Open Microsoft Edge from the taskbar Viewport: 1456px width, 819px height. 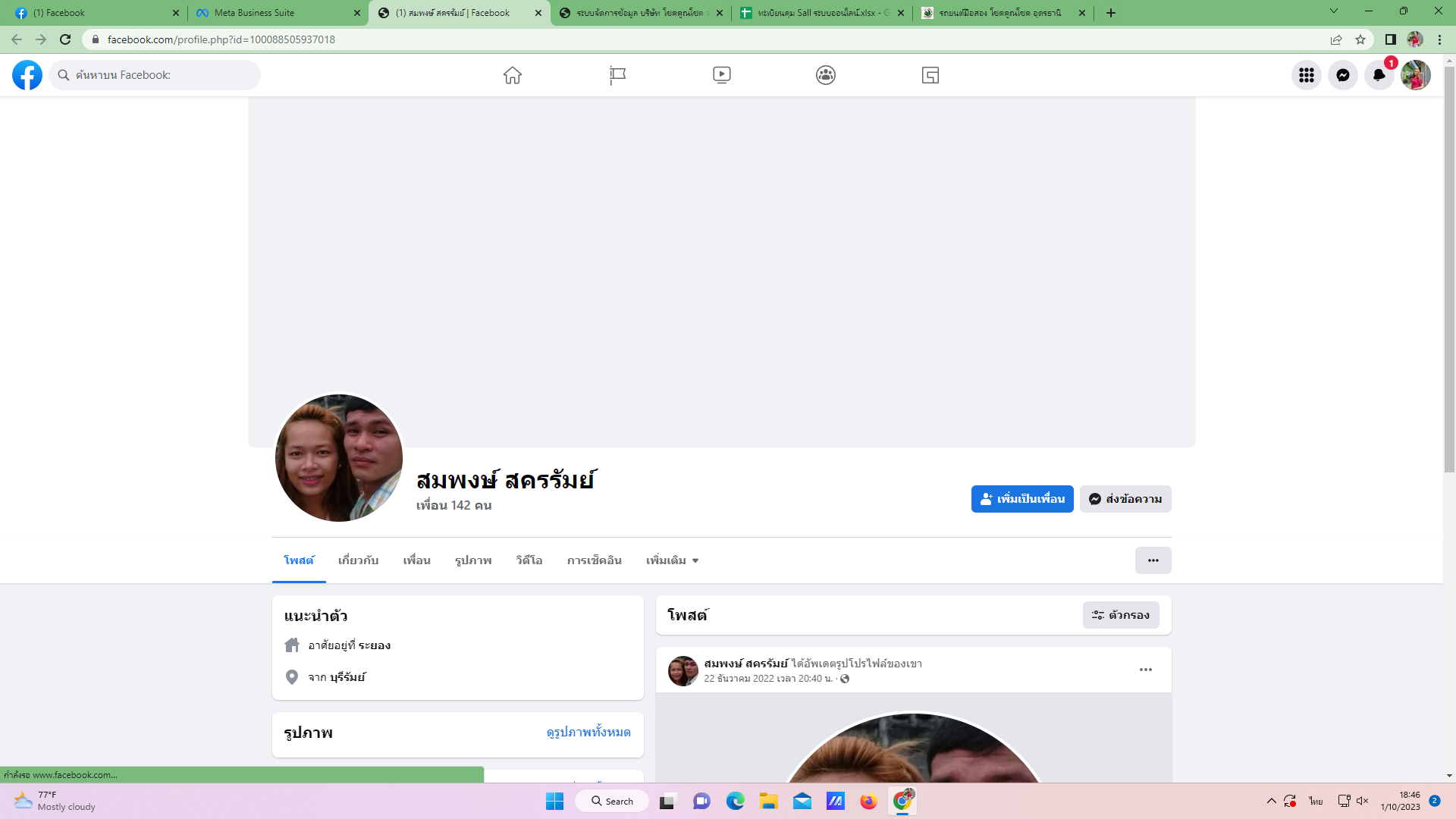tap(736, 801)
